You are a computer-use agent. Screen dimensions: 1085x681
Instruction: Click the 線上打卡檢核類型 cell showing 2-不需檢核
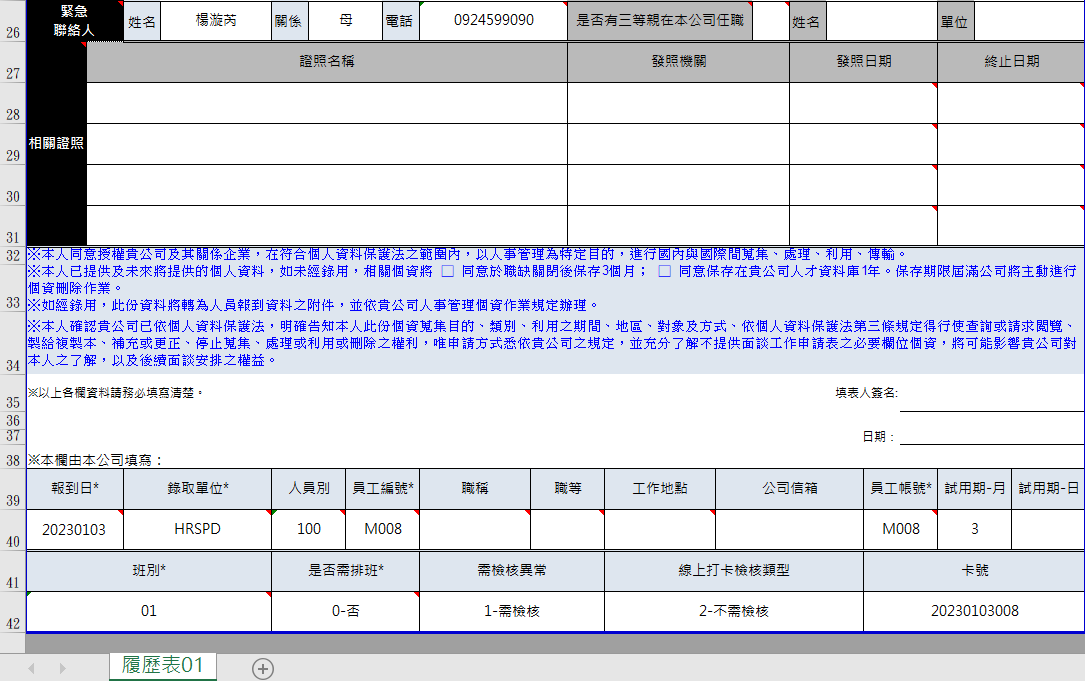733,611
